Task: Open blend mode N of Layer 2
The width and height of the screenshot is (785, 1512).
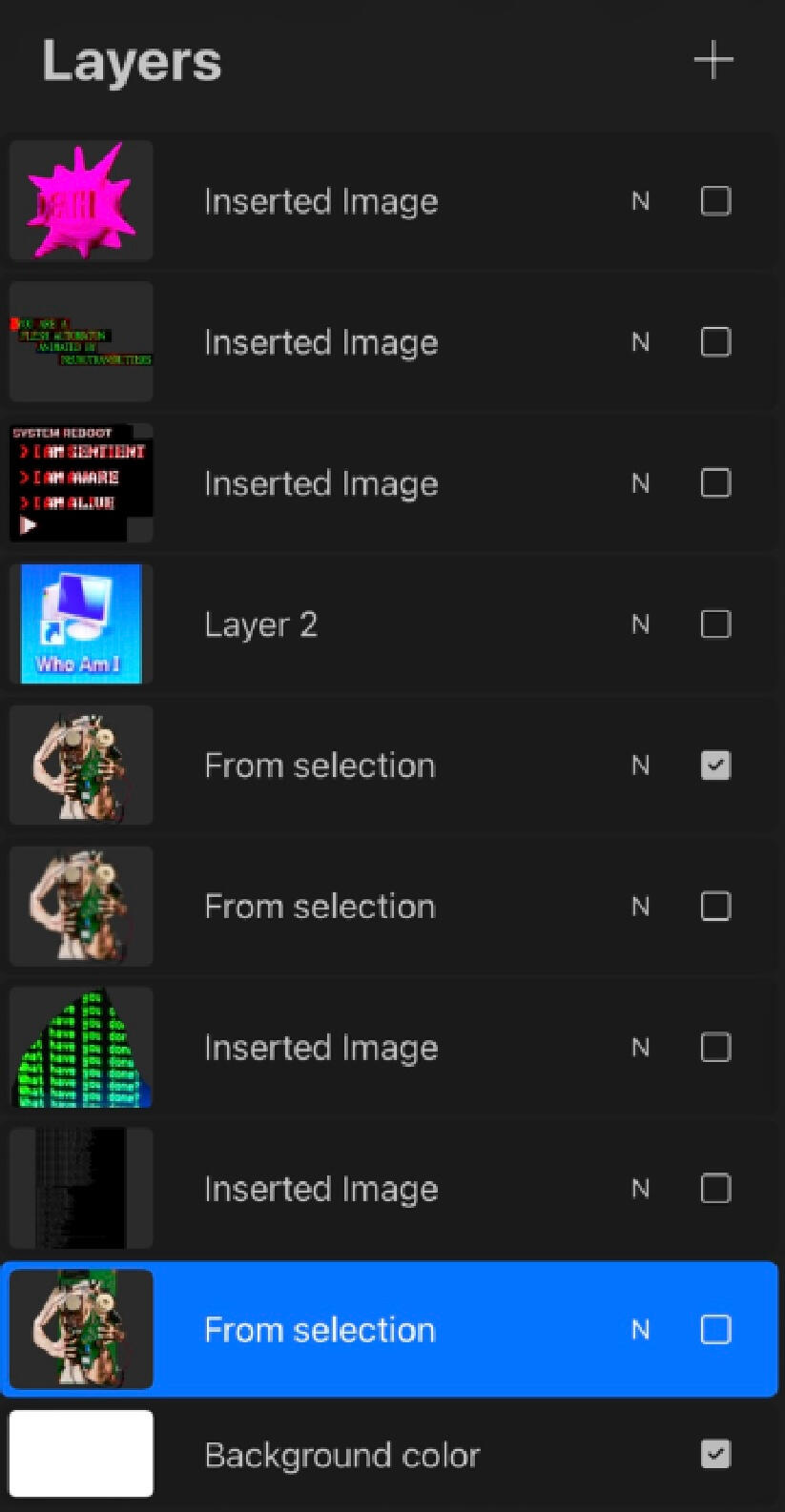Action: coord(640,624)
